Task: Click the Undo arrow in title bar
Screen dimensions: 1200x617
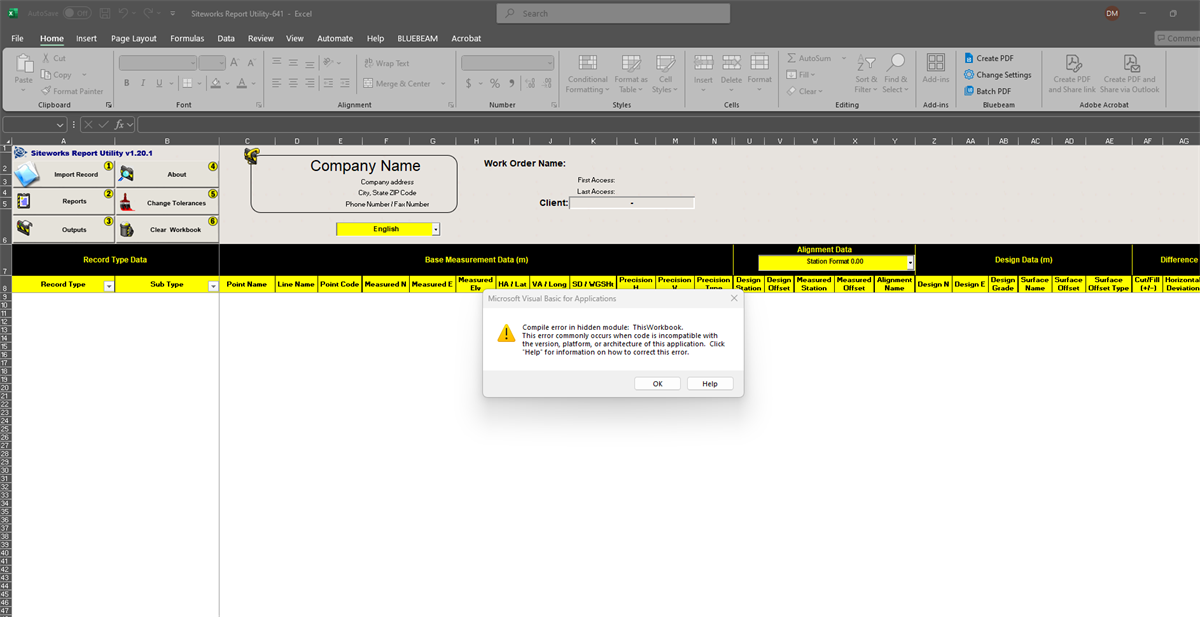Action: tap(123, 13)
